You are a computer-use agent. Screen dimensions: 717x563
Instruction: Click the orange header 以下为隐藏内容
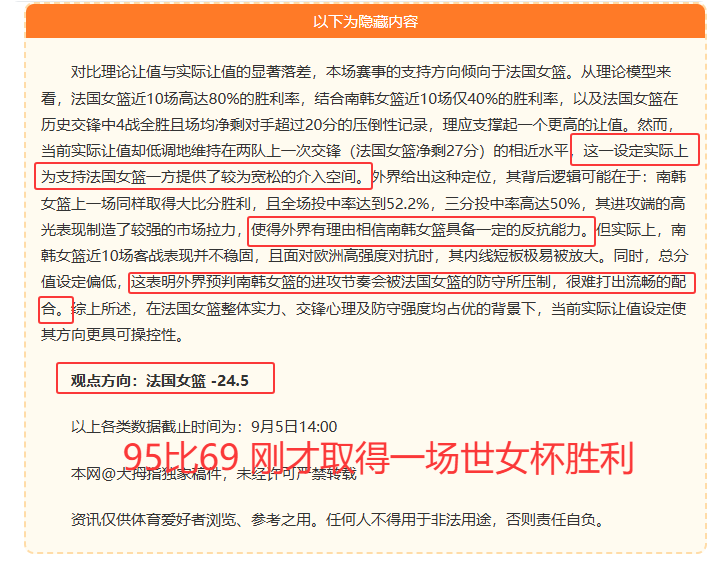(365, 21)
